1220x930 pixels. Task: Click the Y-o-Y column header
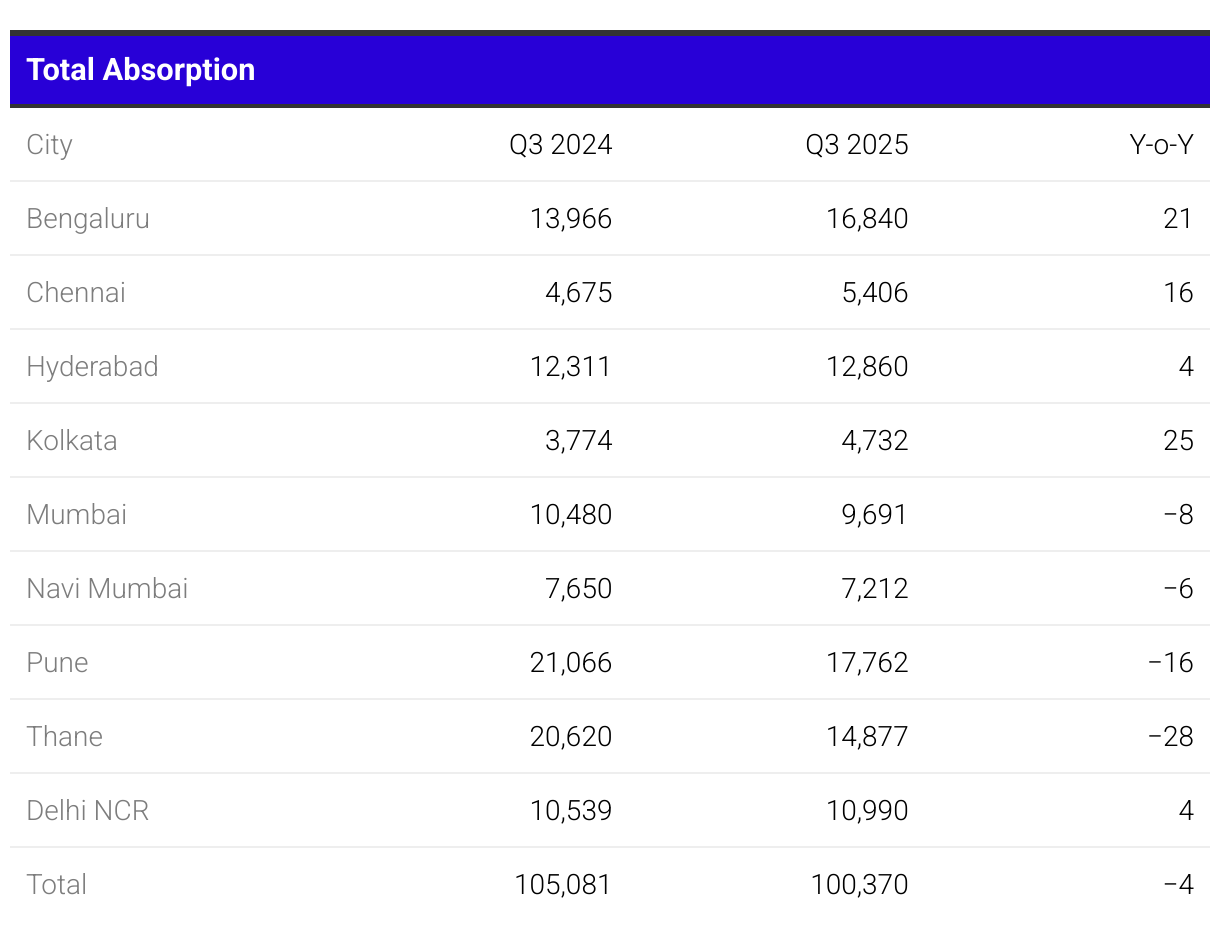(x=1161, y=145)
